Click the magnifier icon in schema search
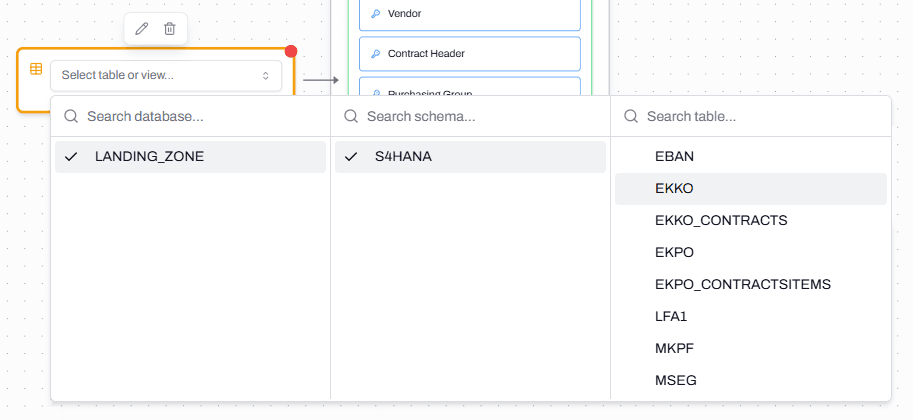 click(351, 117)
